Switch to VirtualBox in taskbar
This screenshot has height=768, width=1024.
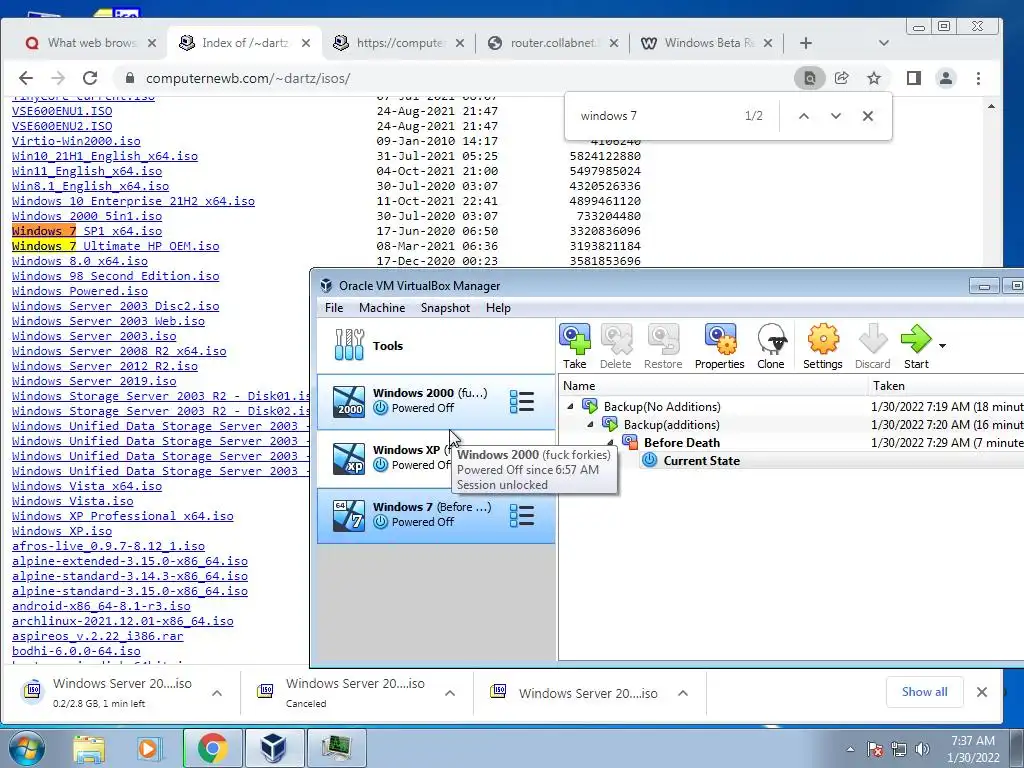[x=273, y=748]
